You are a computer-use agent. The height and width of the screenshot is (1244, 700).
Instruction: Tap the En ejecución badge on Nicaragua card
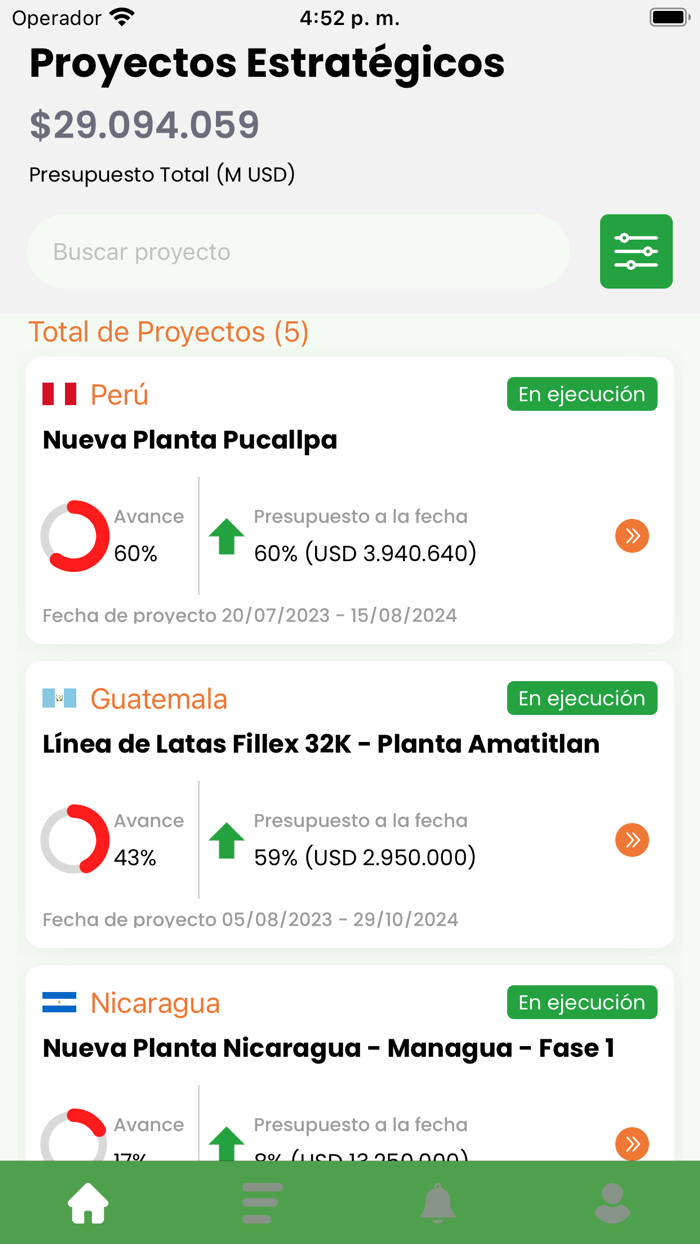tap(582, 1002)
